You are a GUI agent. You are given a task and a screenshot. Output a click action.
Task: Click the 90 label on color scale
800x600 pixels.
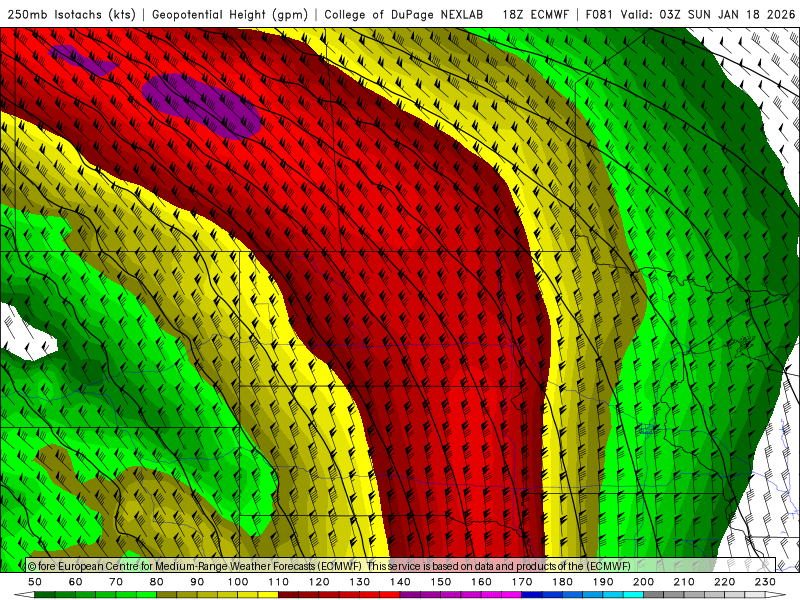[197, 582]
